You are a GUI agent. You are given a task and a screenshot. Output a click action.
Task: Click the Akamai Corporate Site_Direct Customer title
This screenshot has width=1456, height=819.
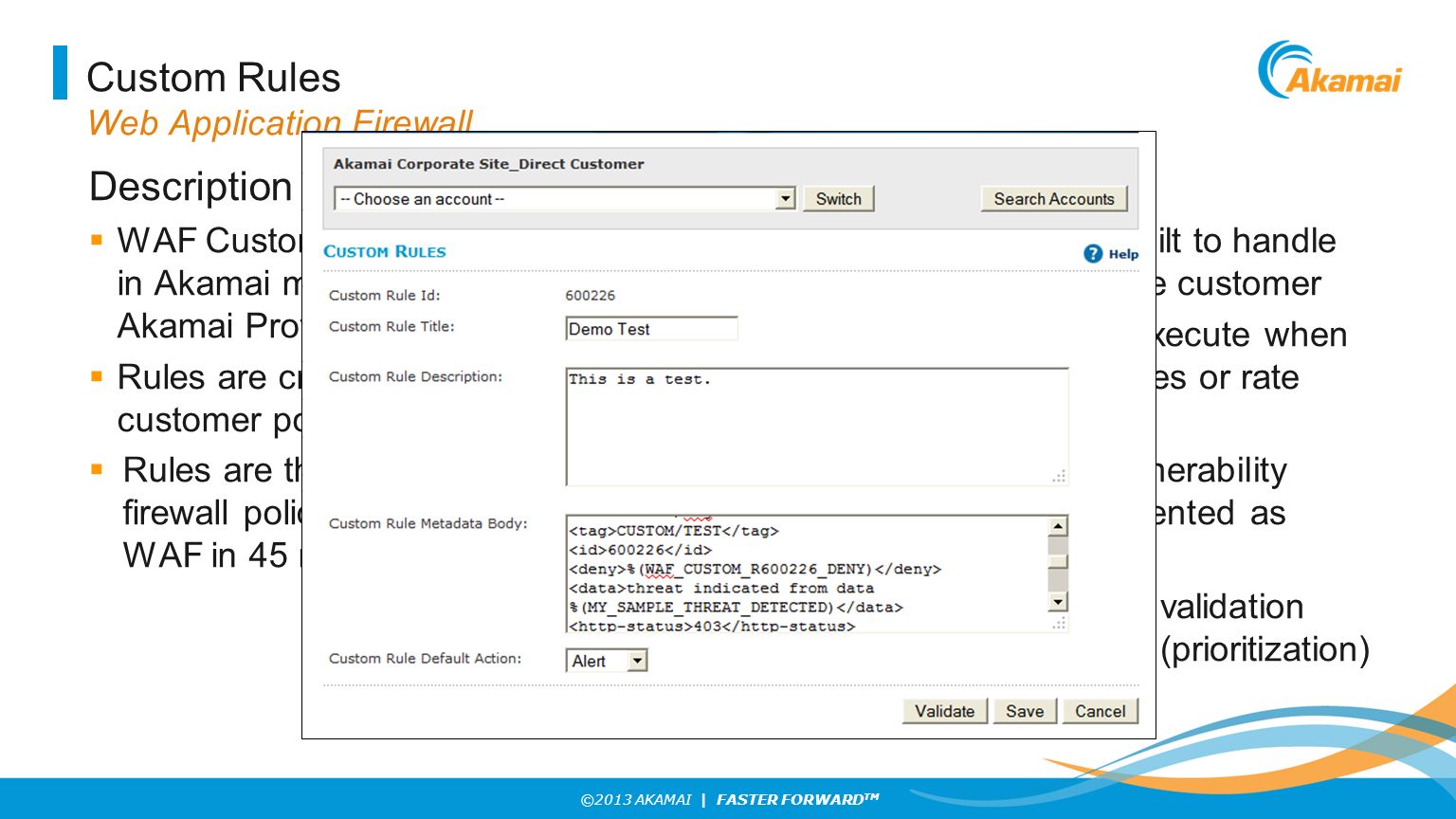pyautogui.click(x=488, y=164)
